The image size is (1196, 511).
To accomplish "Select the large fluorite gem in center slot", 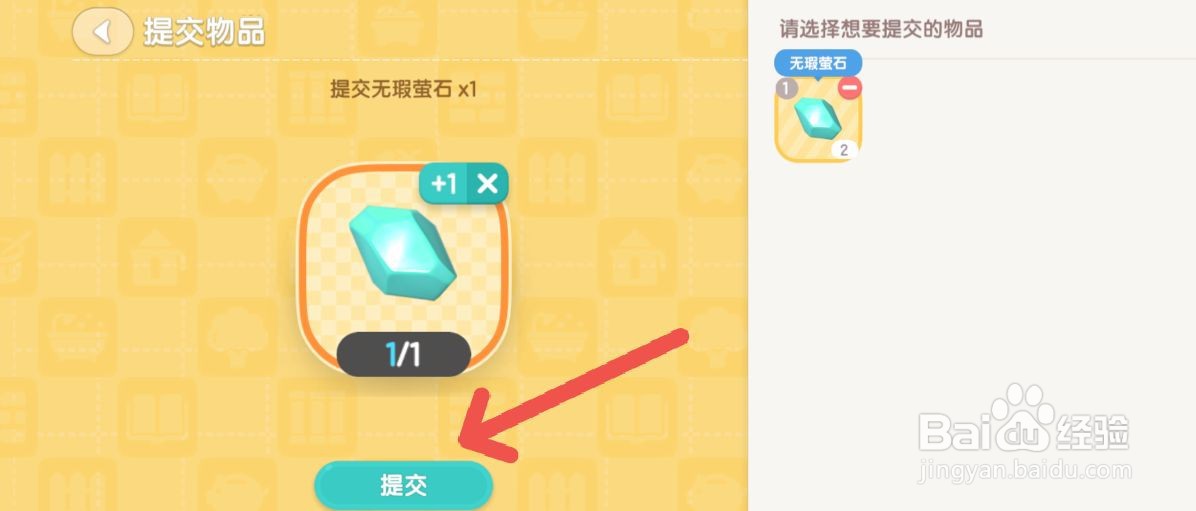I will [402, 250].
